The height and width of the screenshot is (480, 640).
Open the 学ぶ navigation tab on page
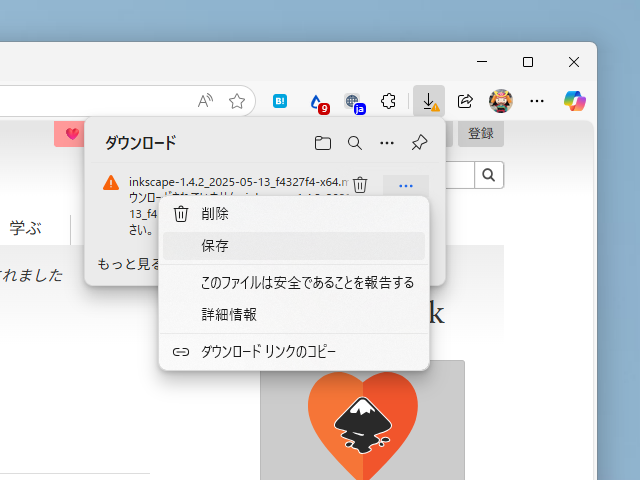pos(26,228)
